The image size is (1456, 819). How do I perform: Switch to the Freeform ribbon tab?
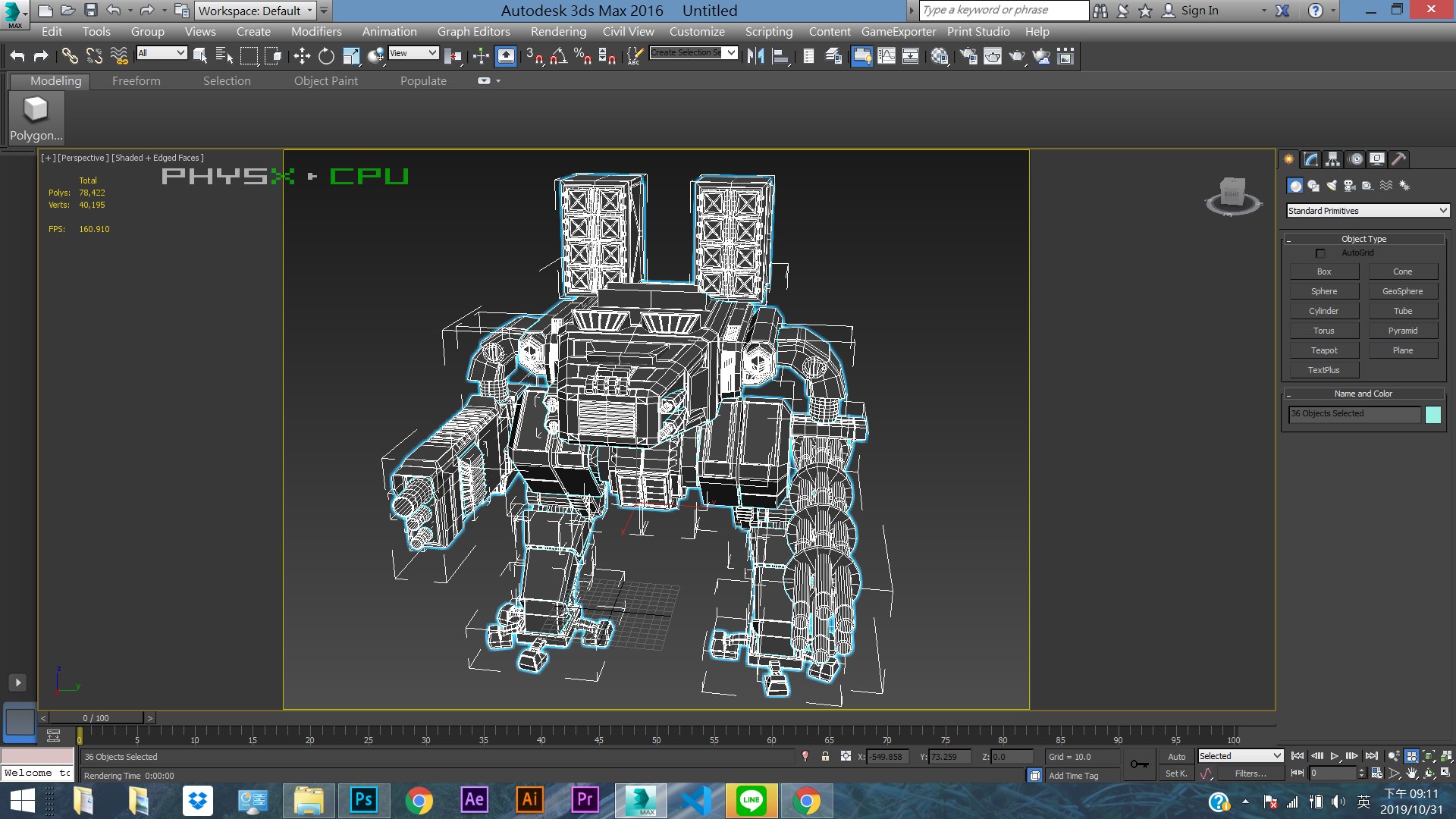(136, 81)
